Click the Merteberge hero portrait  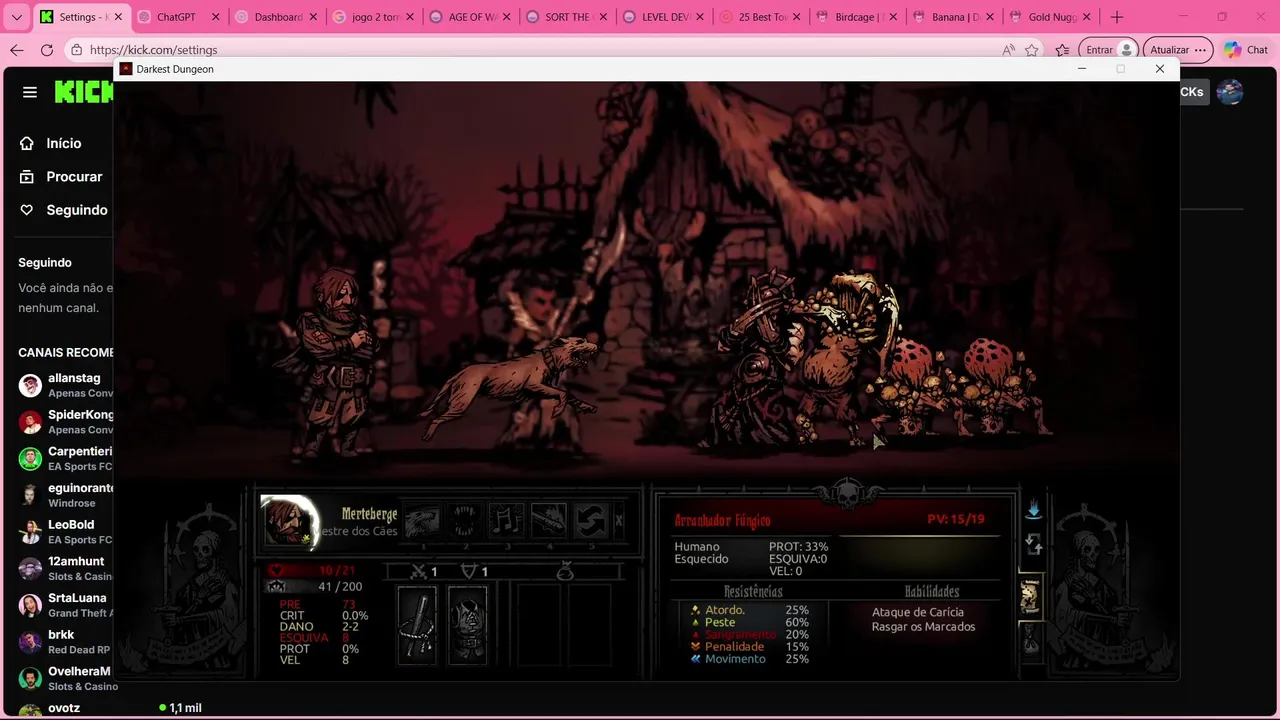click(290, 521)
